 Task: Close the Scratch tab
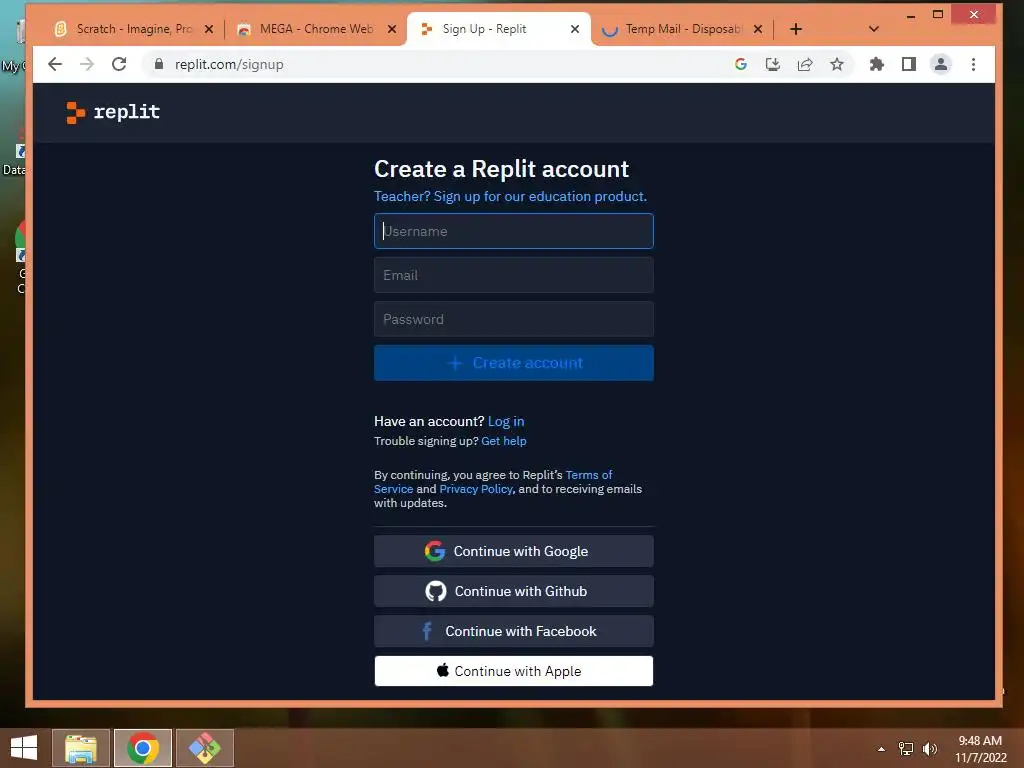209,29
